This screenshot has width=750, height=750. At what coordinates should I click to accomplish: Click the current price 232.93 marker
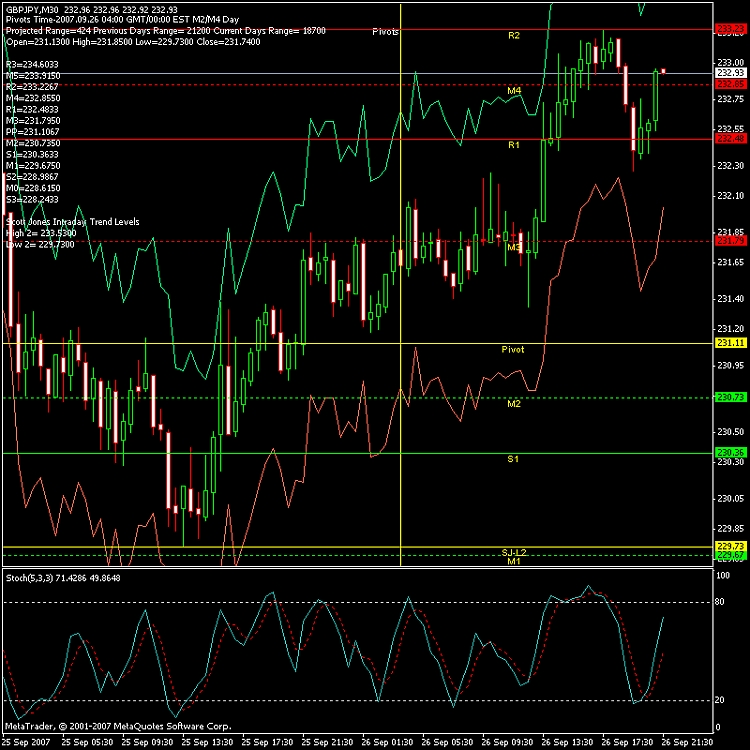click(x=729, y=73)
